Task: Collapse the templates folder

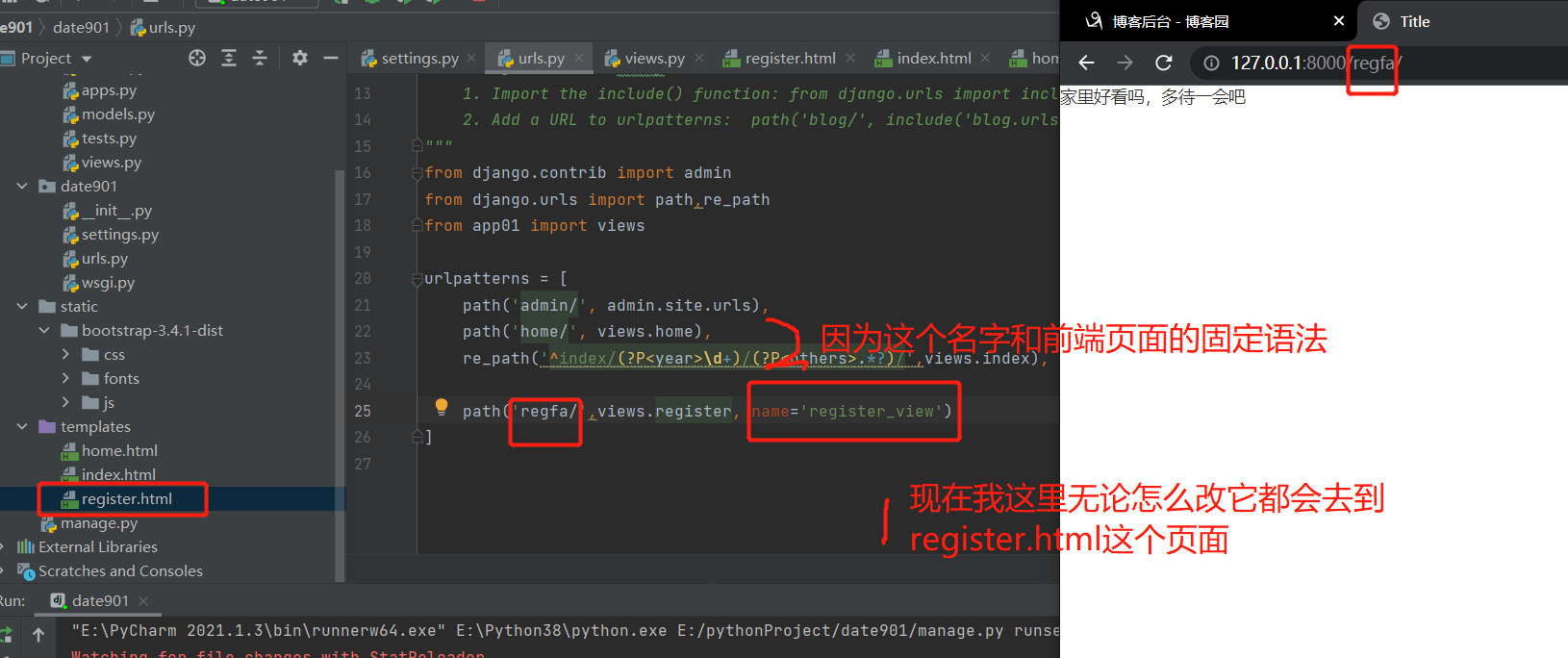Action: [22, 427]
